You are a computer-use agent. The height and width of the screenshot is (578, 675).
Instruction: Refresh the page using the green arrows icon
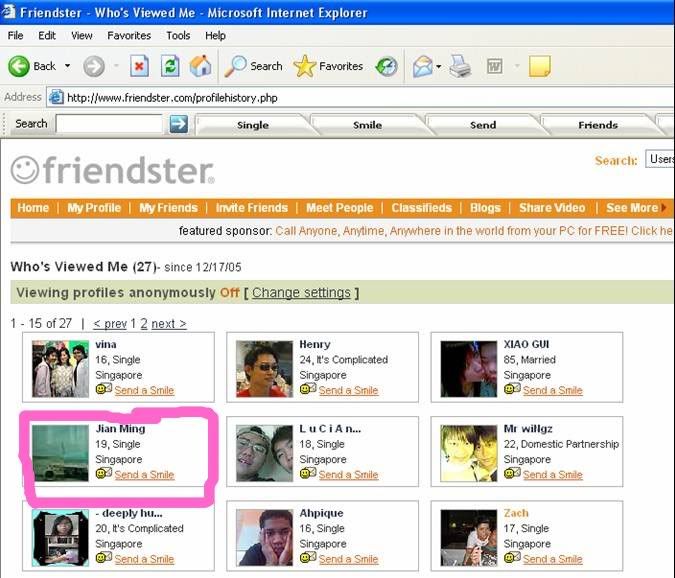coord(170,66)
